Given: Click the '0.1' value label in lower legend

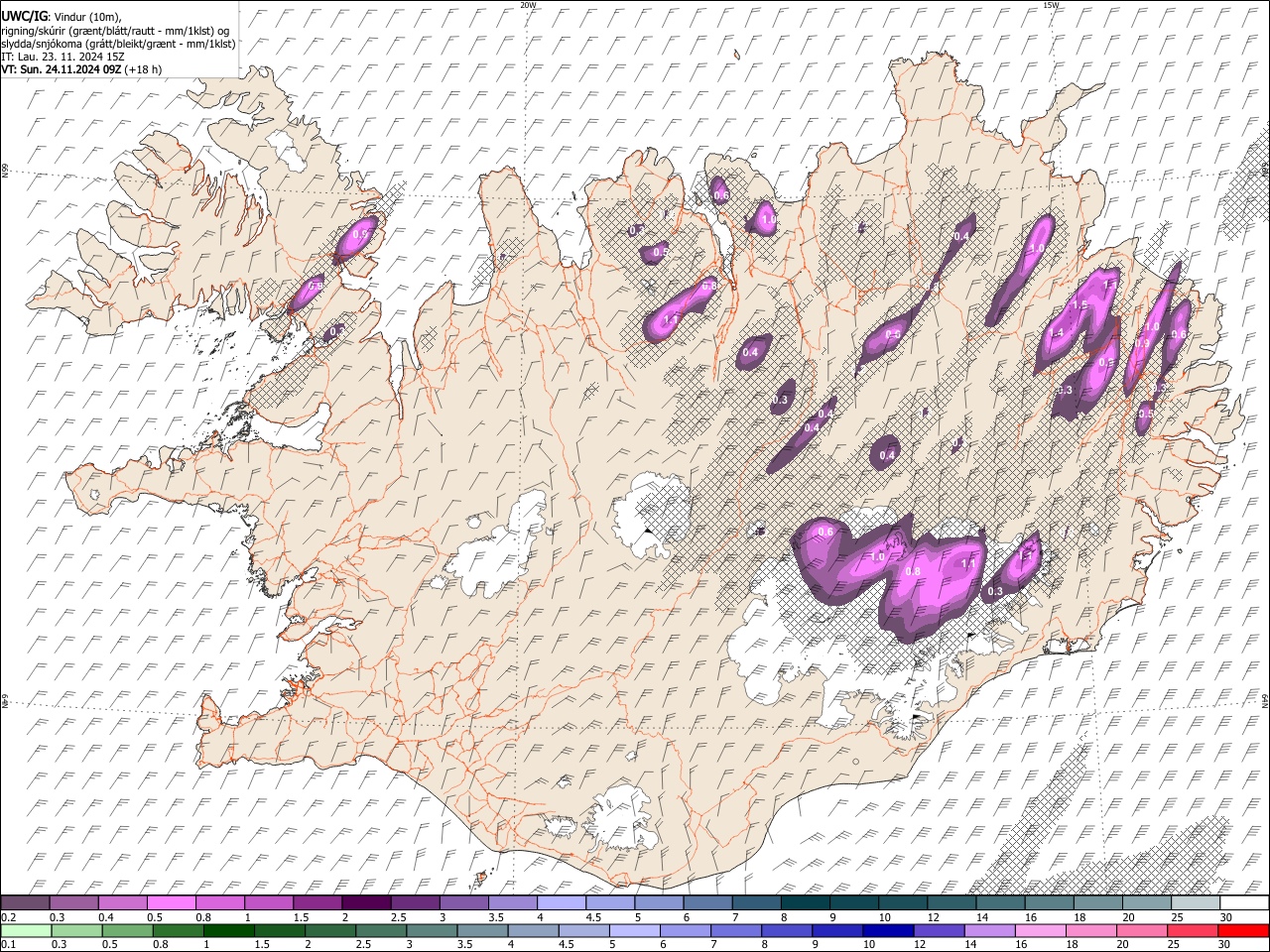Looking at the screenshot, I should coord(8,944).
